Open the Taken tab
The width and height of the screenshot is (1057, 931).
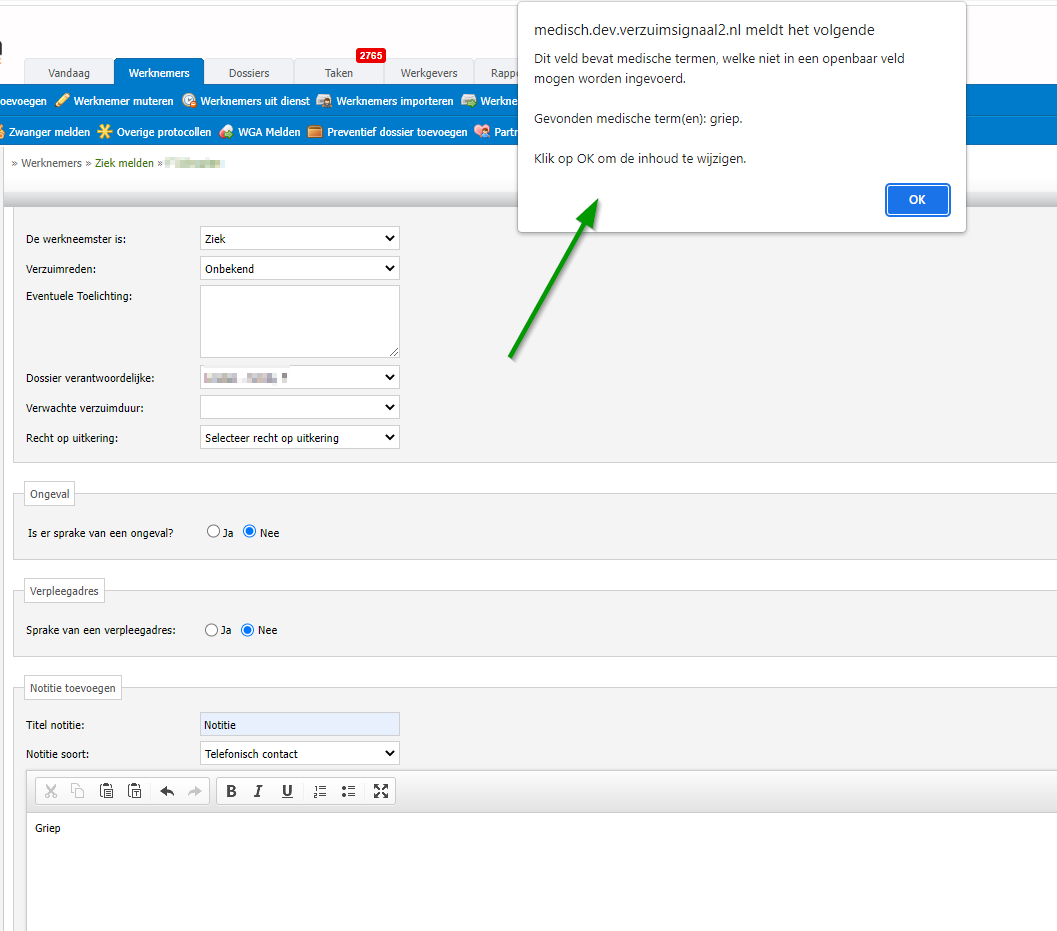[338, 73]
